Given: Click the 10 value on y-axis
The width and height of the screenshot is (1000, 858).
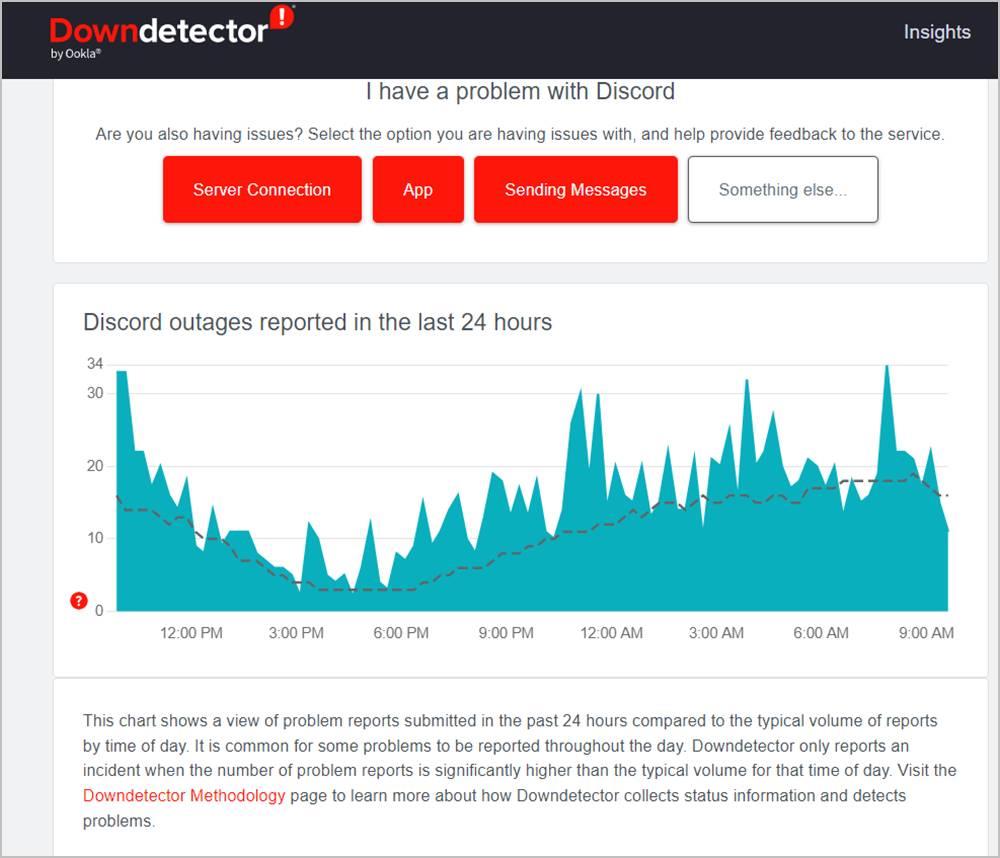Looking at the screenshot, I should (95, 538).
